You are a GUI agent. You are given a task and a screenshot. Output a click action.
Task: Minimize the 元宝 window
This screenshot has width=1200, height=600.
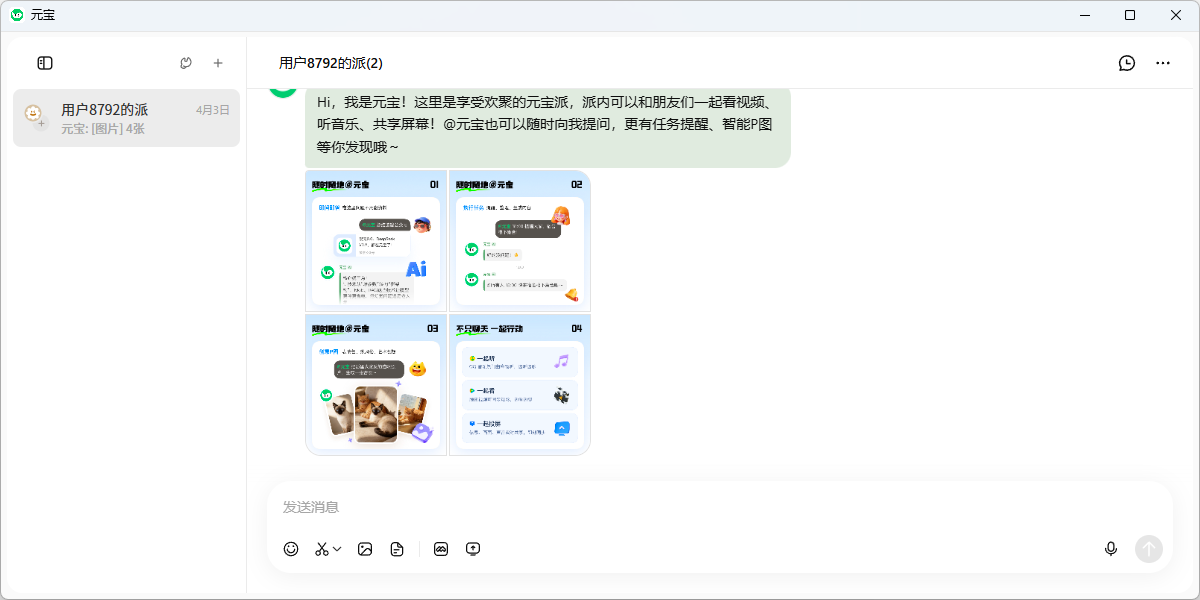point(1084,15)
